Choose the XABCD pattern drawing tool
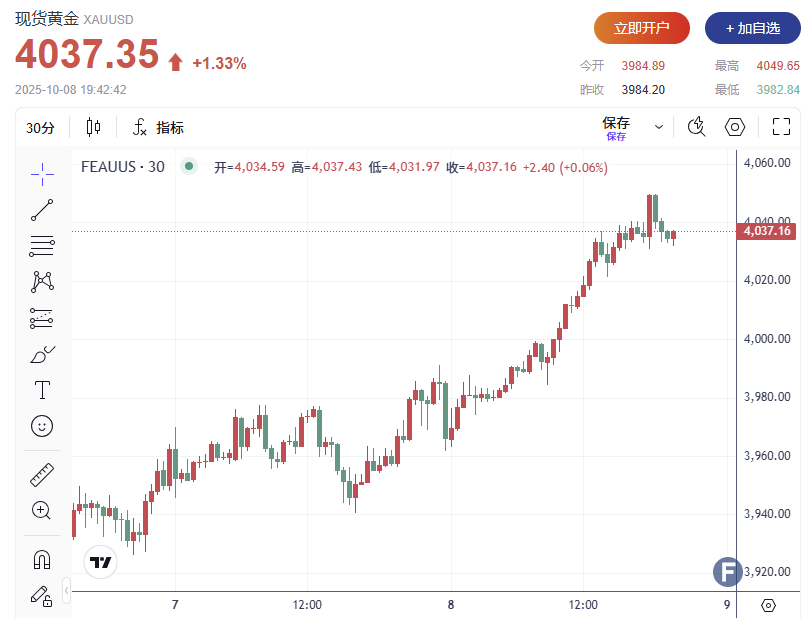The height and width of the screenshot is (618, 806). pyautogui.click(x=42, y=282)
